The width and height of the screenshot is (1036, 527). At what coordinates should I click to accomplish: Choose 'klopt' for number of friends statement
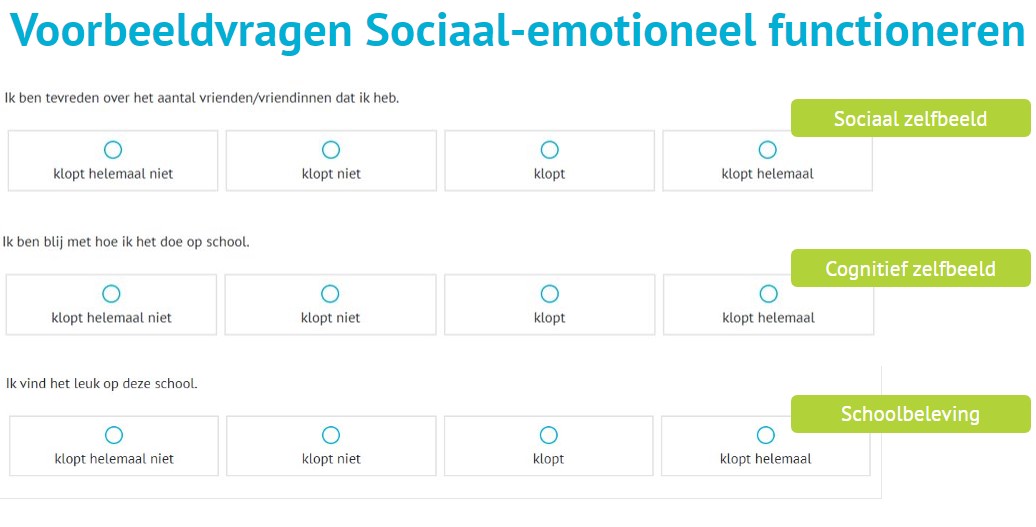pos(549,150)
